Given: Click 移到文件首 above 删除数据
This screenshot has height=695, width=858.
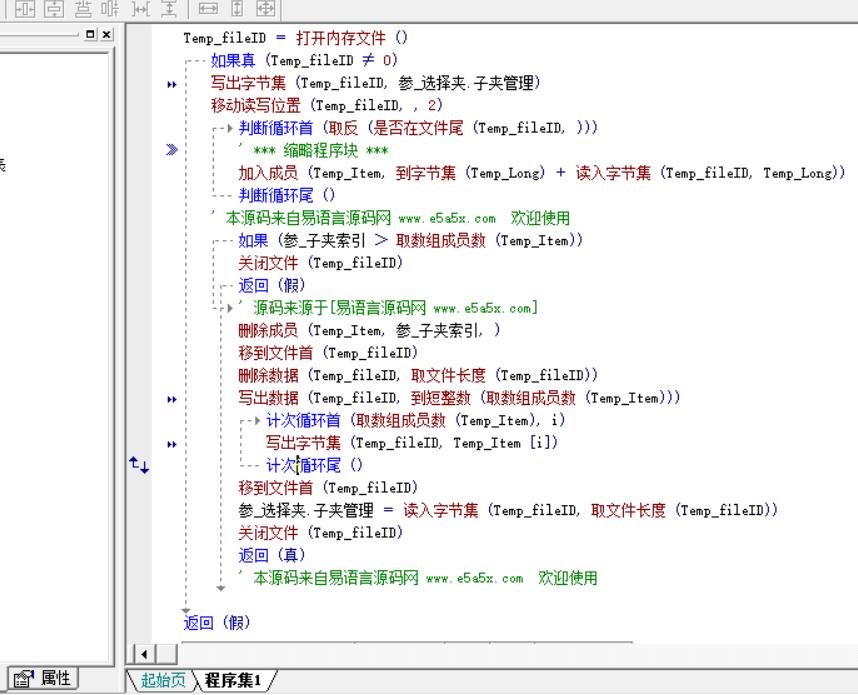Looking at the screenshot, I should [276, 353].
